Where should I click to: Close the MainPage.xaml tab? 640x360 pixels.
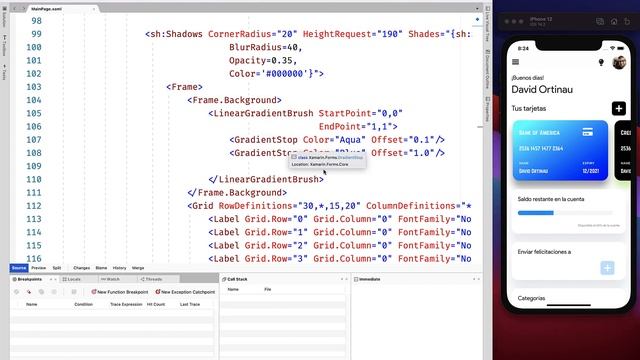point(94,9)
